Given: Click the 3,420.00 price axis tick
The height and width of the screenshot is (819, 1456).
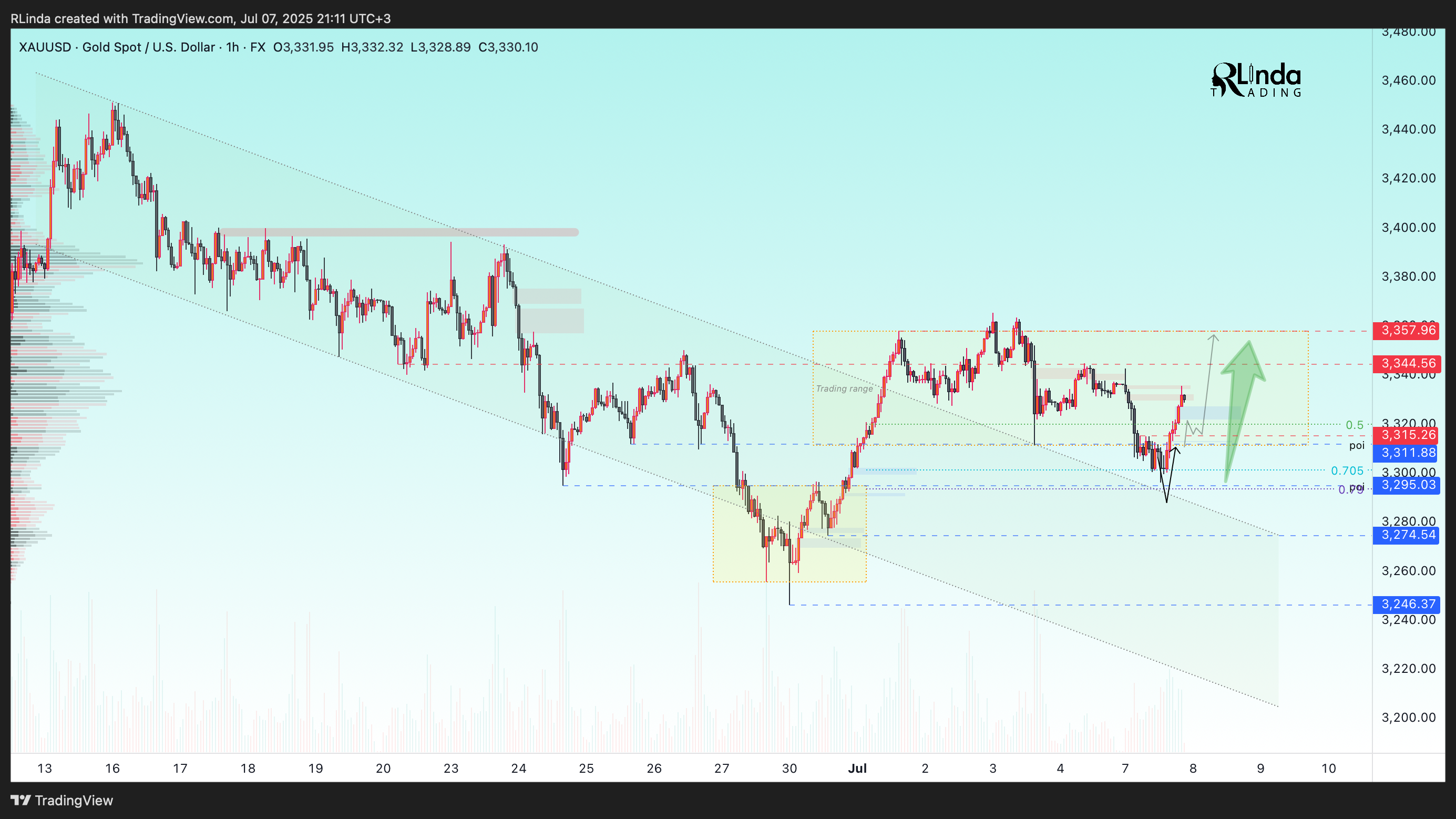Looking at the screenshot, I should 1409,179.
